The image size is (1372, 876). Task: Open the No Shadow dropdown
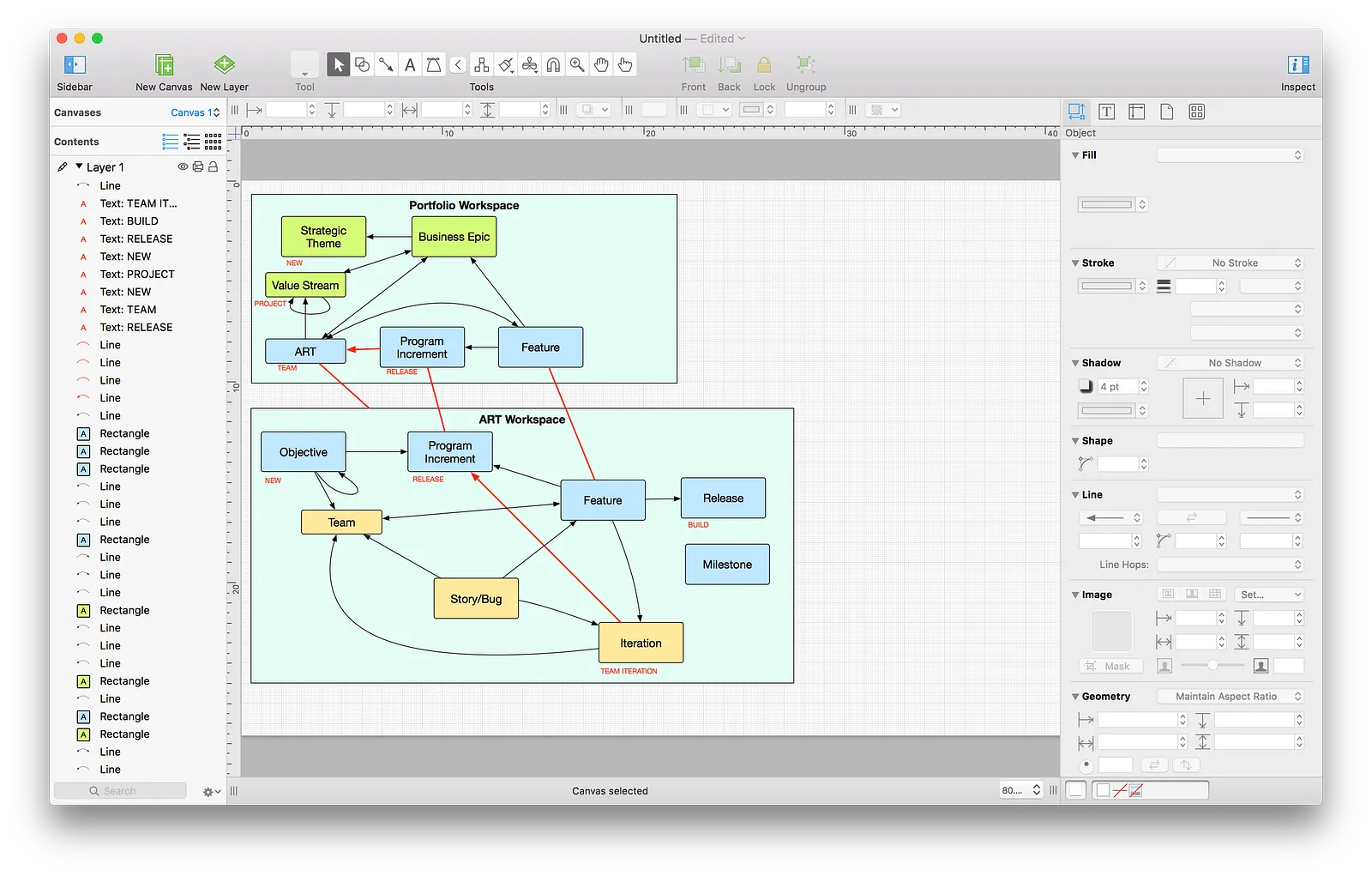1231,363
